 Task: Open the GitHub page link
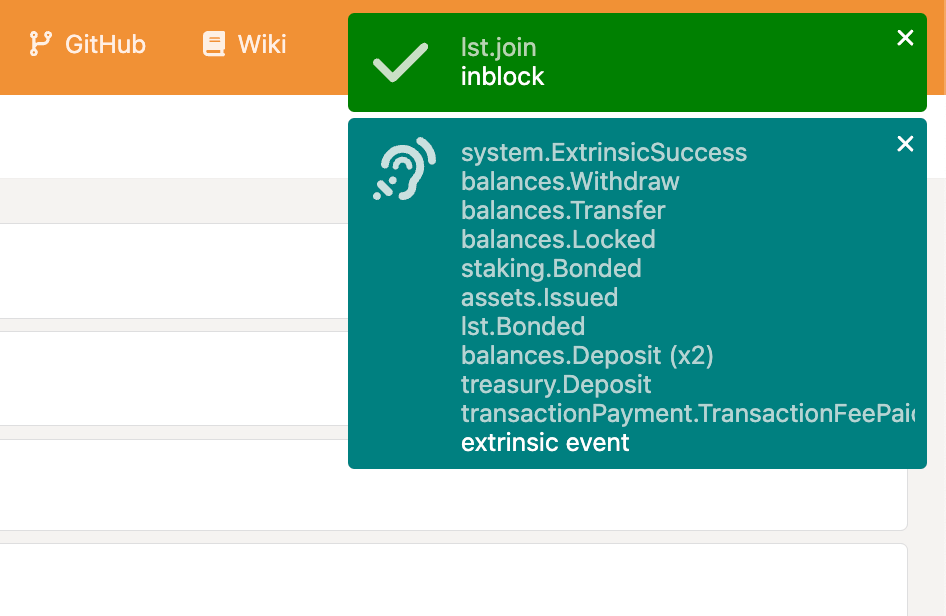pyautogui.click(x=104, y=44)
